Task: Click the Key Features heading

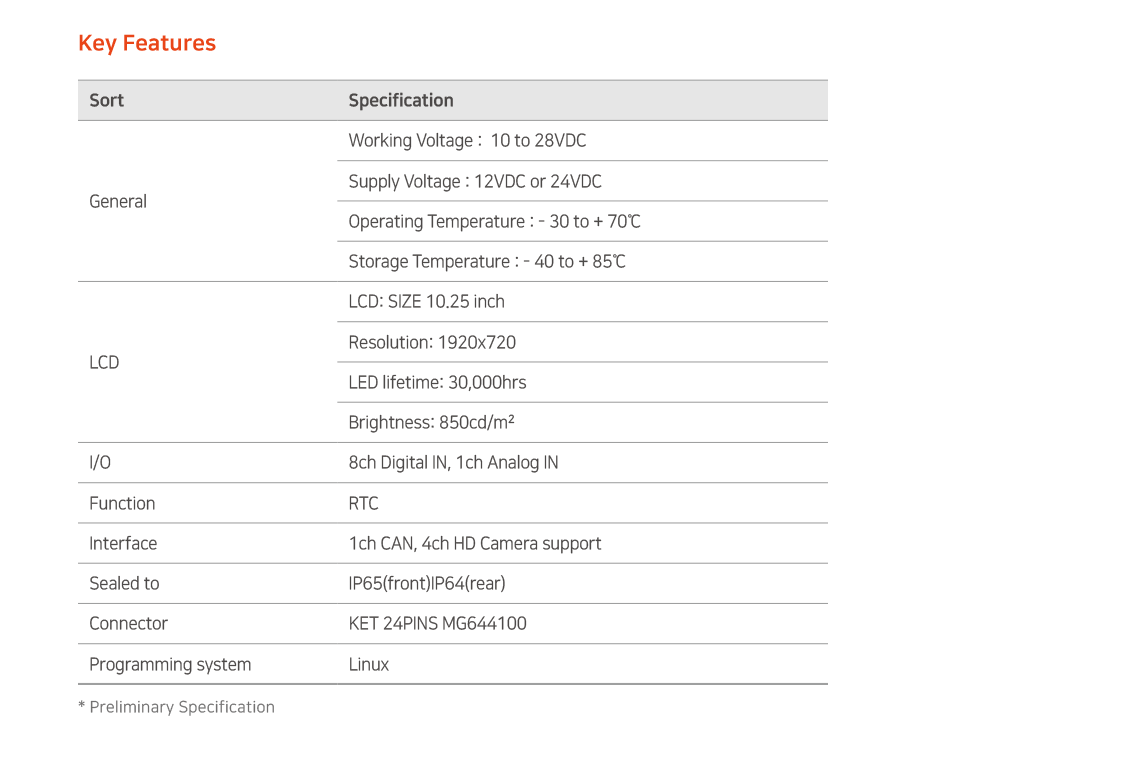Action: click(146, 43)
